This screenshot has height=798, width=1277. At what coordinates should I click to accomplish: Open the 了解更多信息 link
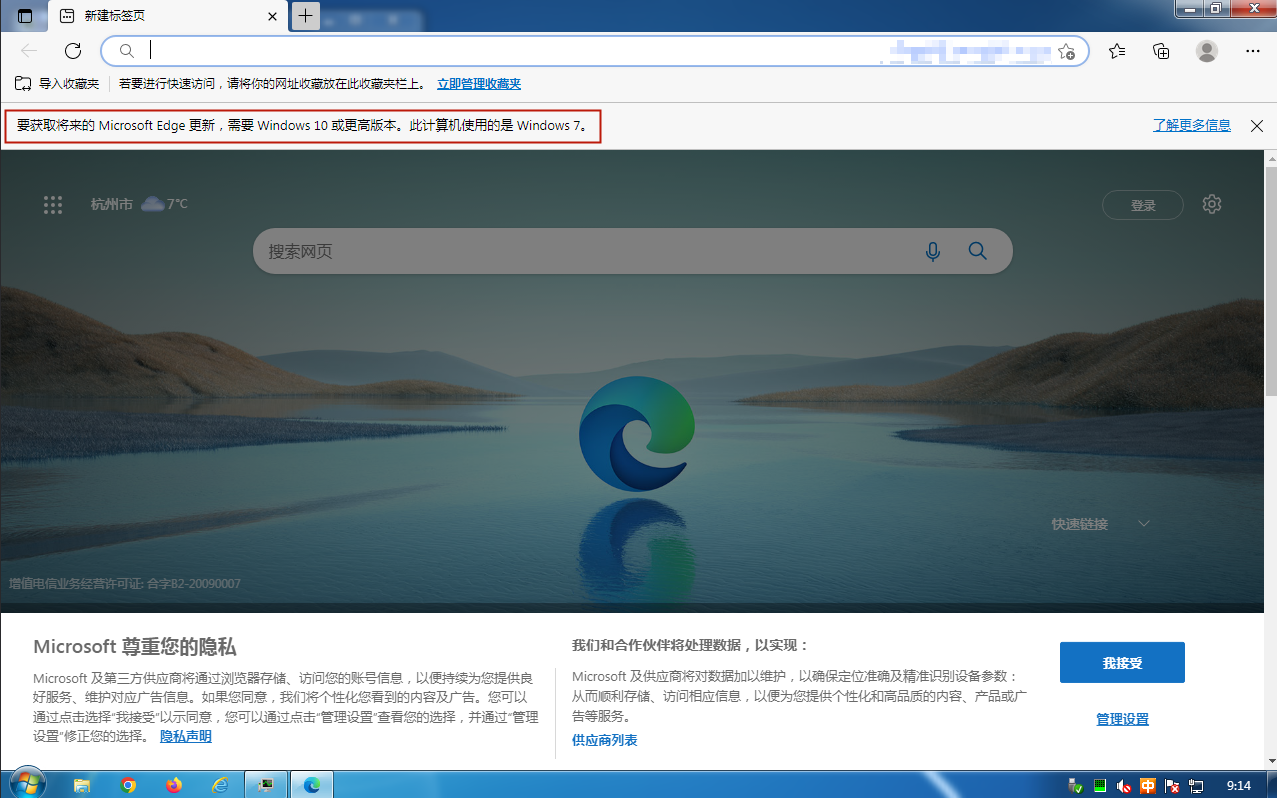[1192, 126]
